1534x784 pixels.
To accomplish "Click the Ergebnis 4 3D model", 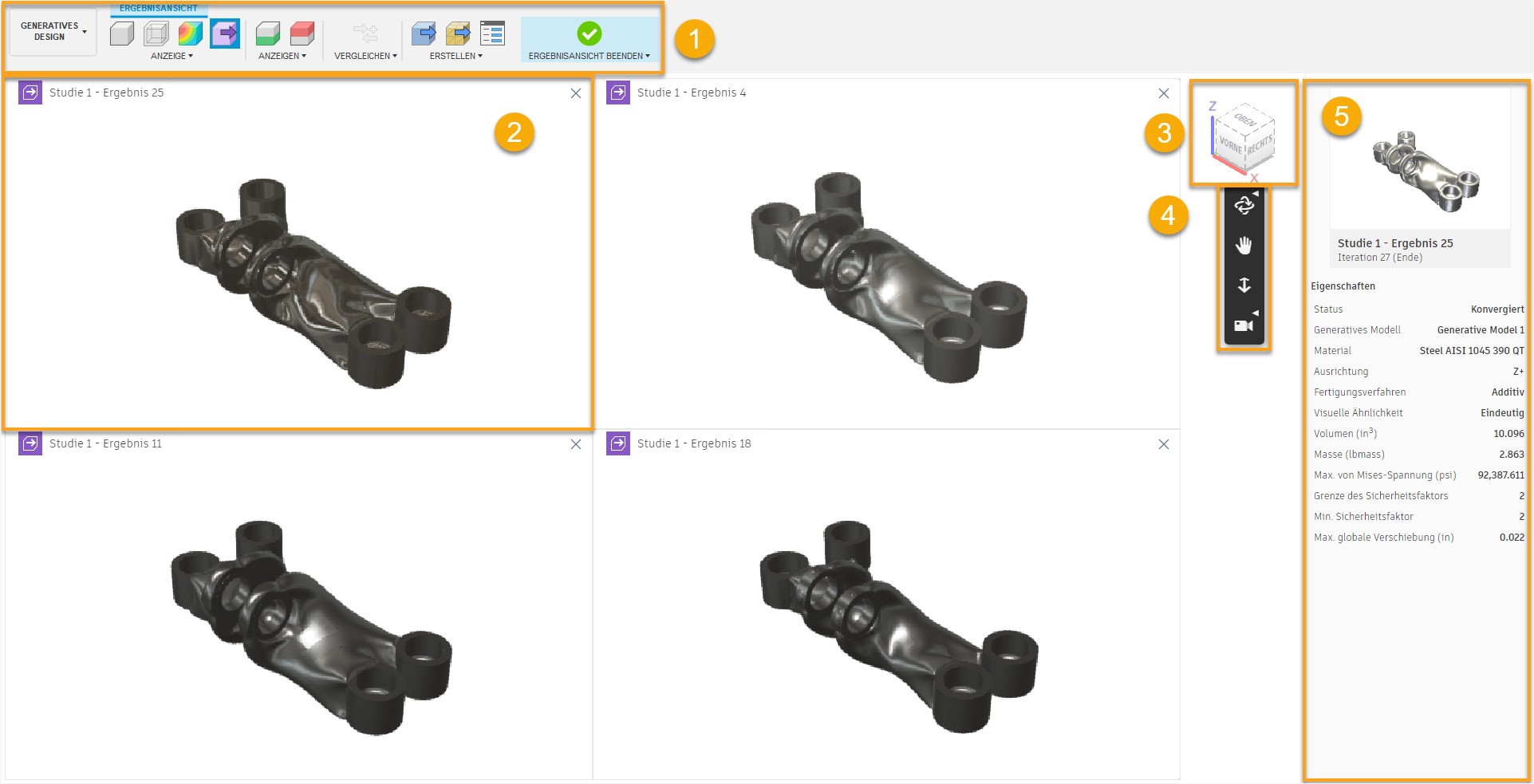I will coord(888,278).
